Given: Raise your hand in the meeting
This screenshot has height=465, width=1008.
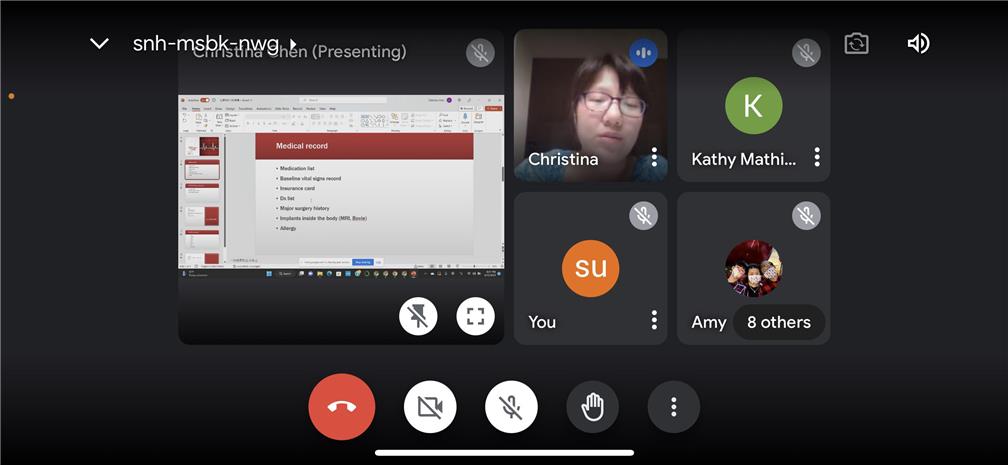Looking at the screenshot, I should point(593,407).
